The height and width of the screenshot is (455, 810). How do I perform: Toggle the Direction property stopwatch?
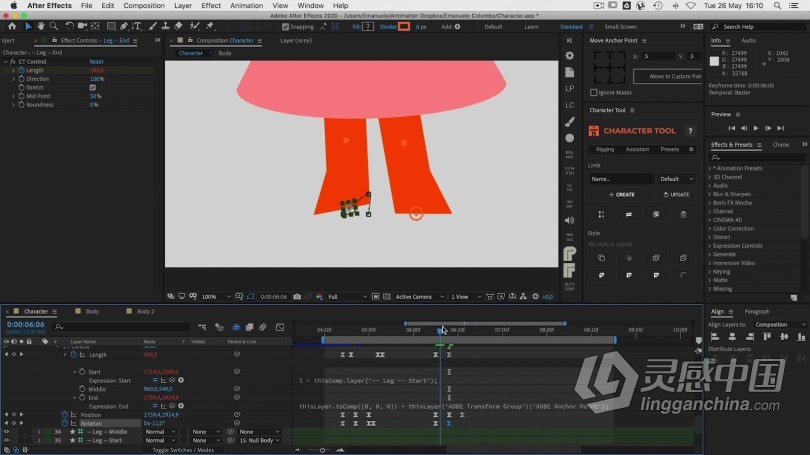tap(21, 79)
